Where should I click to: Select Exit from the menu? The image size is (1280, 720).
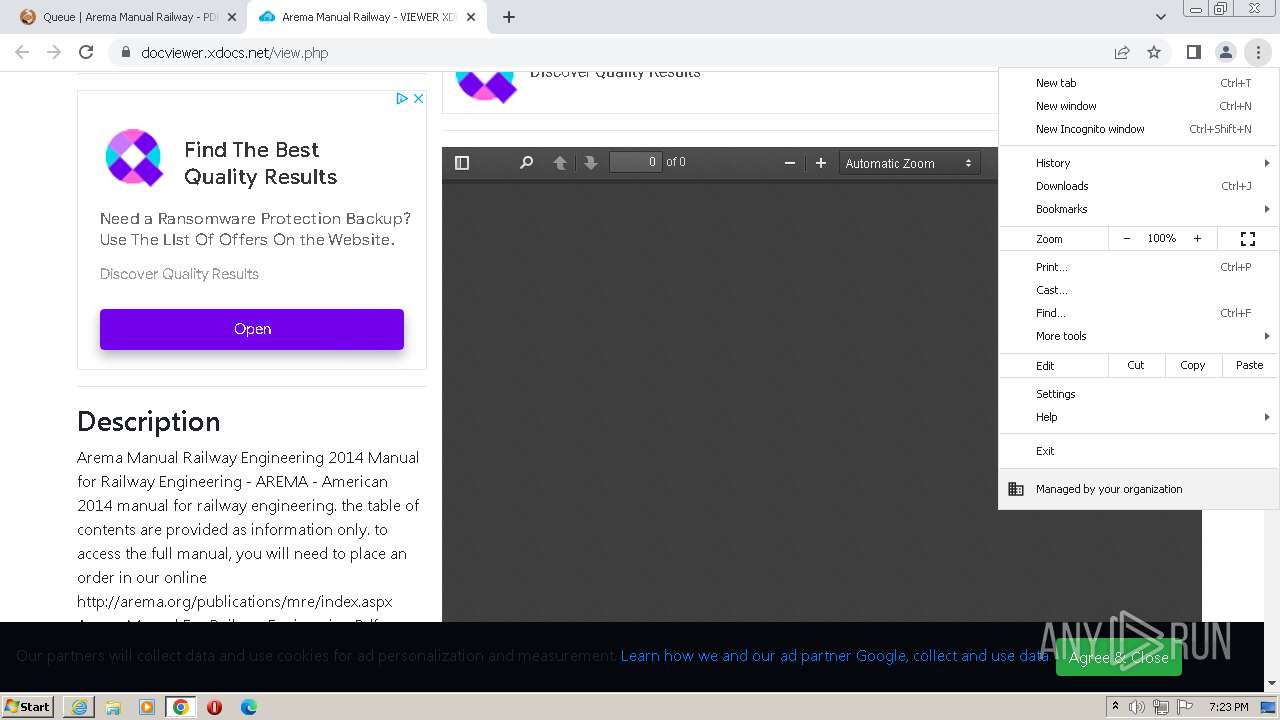1139,451
